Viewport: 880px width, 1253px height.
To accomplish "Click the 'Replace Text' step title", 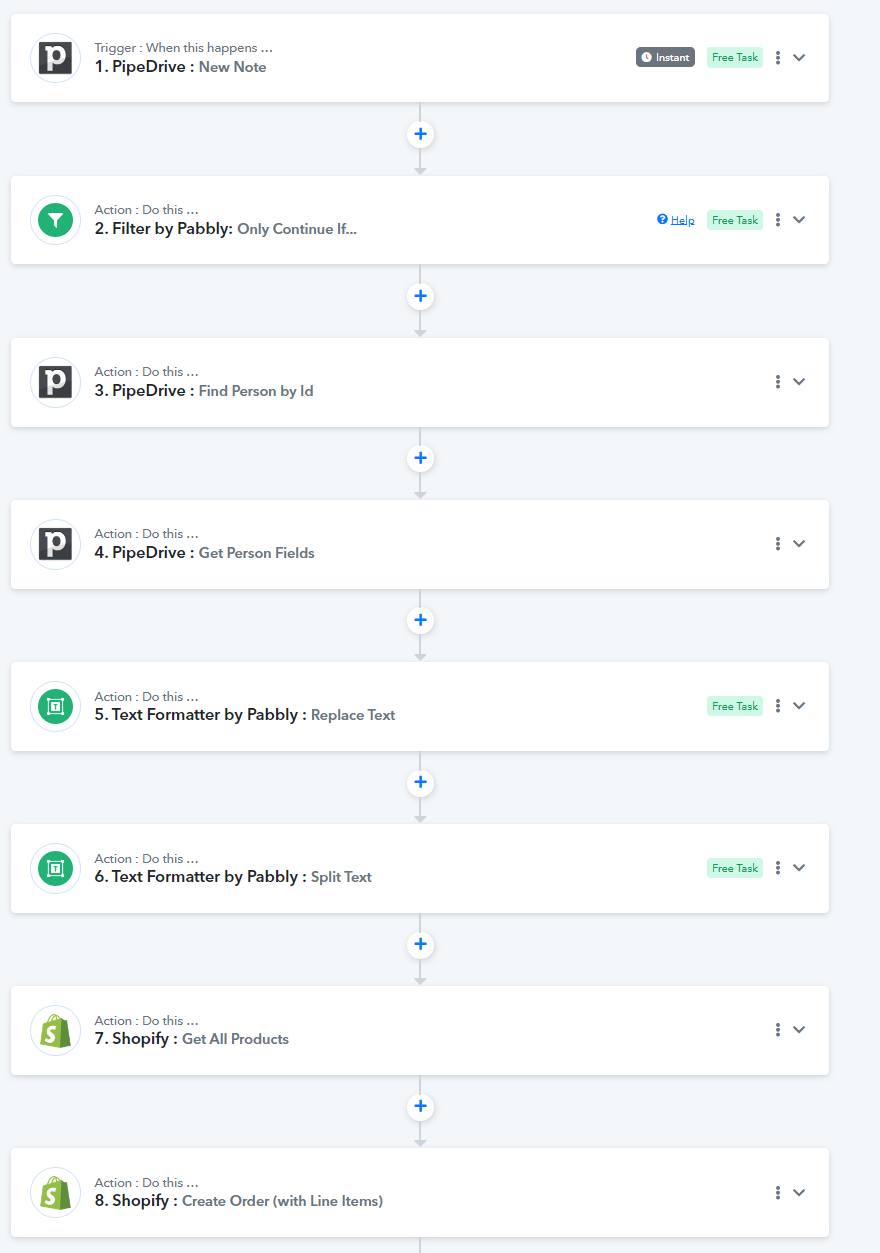I will click(x=353, y=715).
